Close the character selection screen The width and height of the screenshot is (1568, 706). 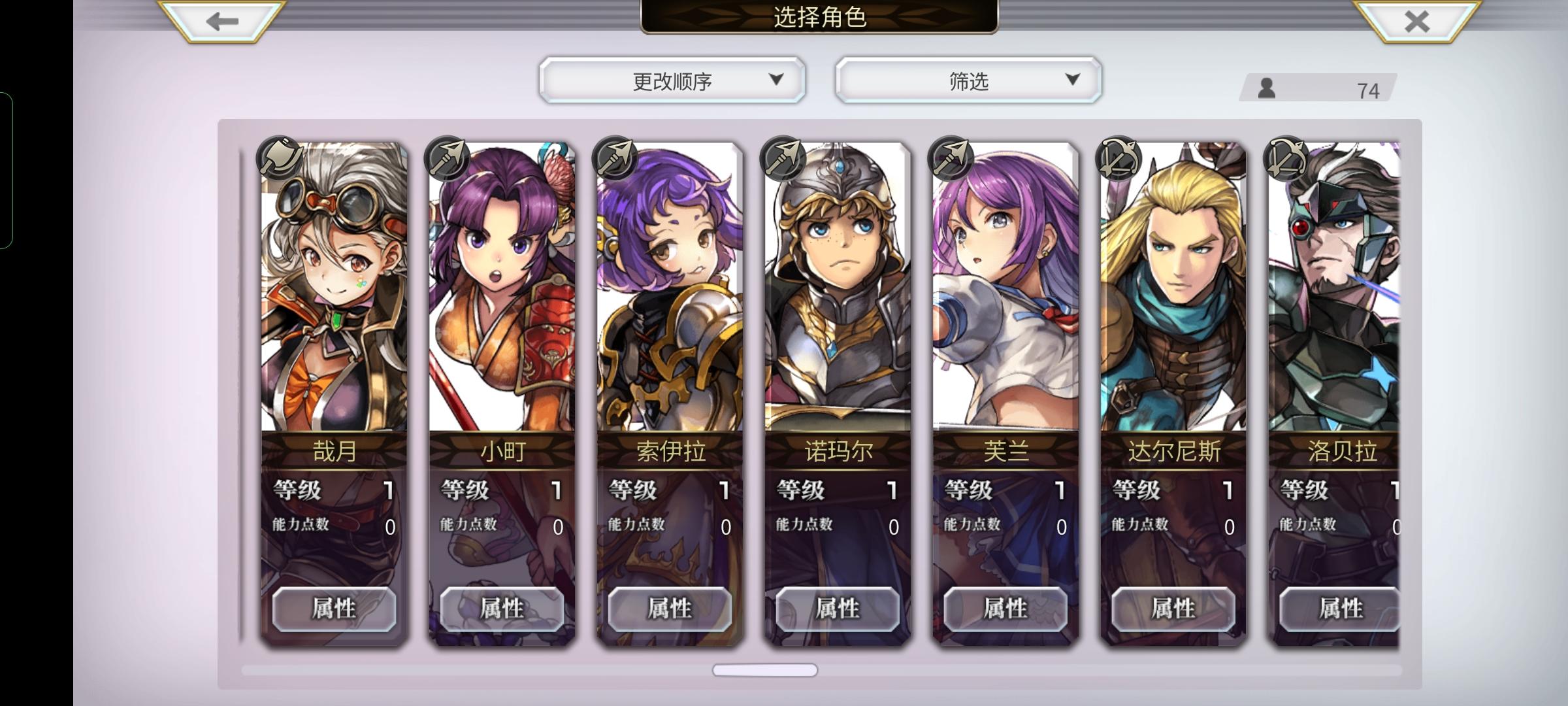[1416, 21]
